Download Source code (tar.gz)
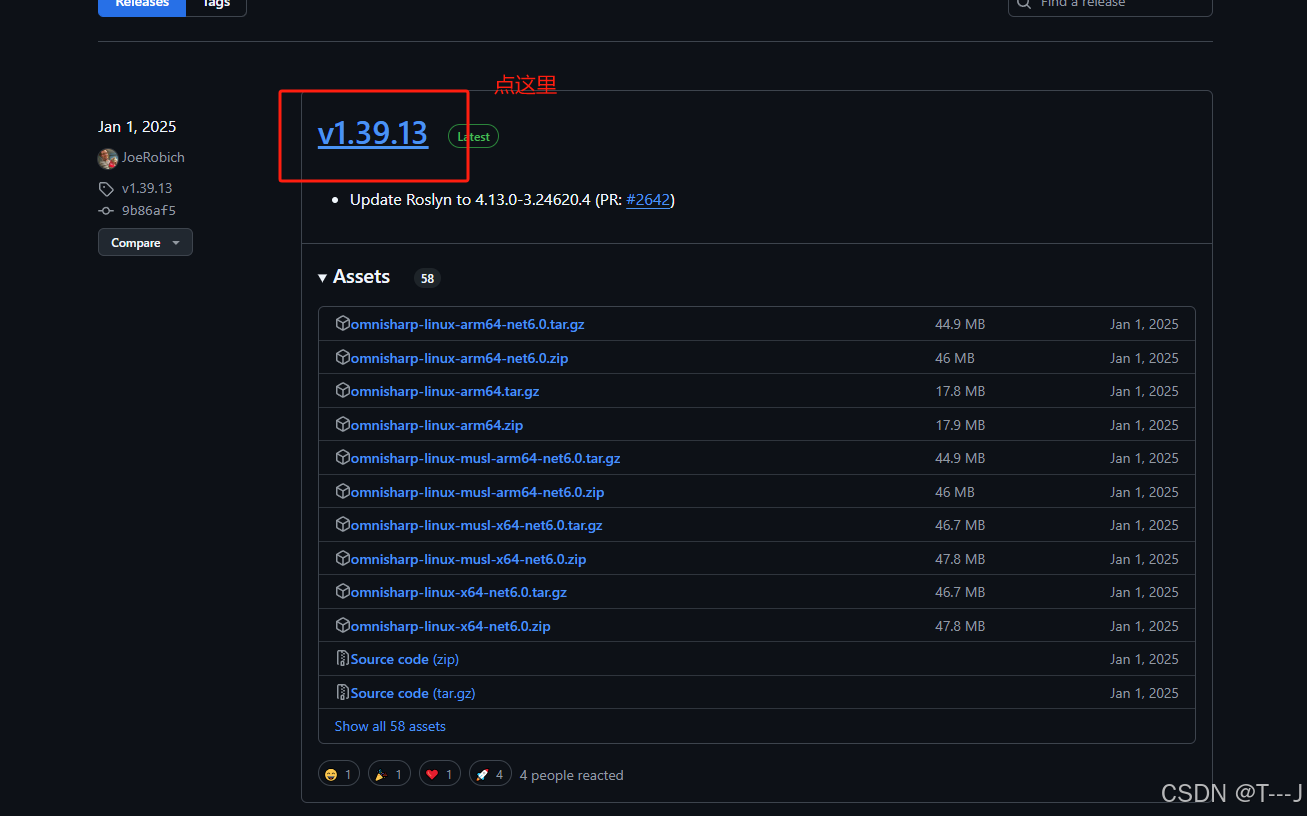 coord(412,693)
